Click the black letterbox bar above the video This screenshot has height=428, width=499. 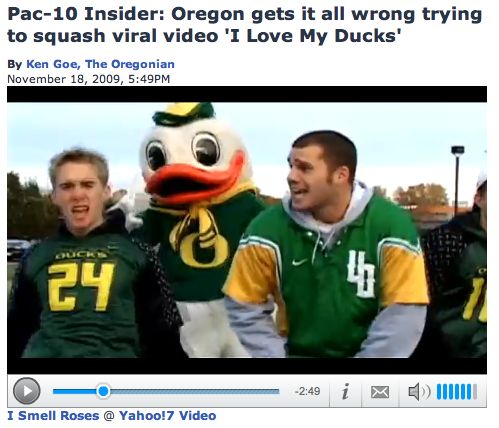point(247,94)
